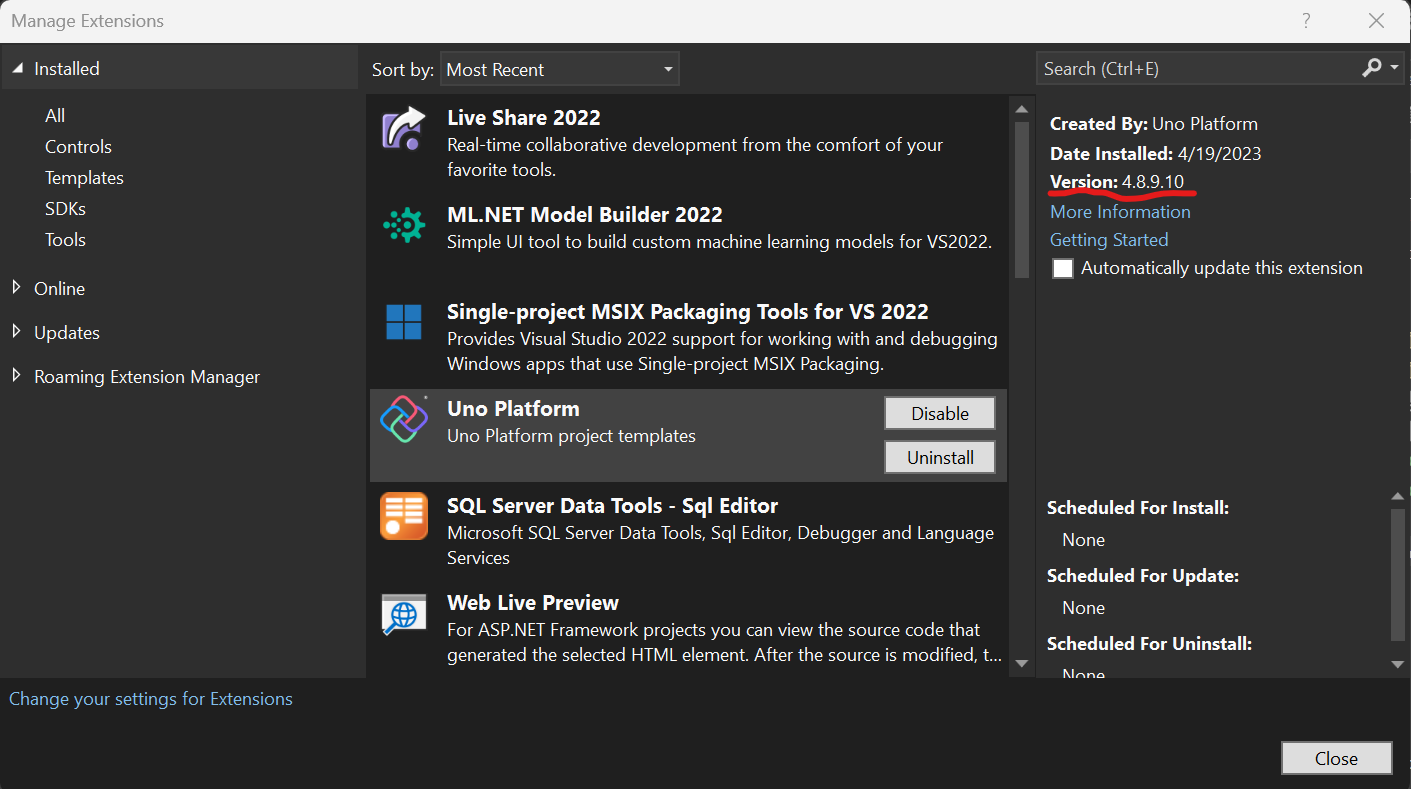Click the Live Share 2022 extension icon

404,131
